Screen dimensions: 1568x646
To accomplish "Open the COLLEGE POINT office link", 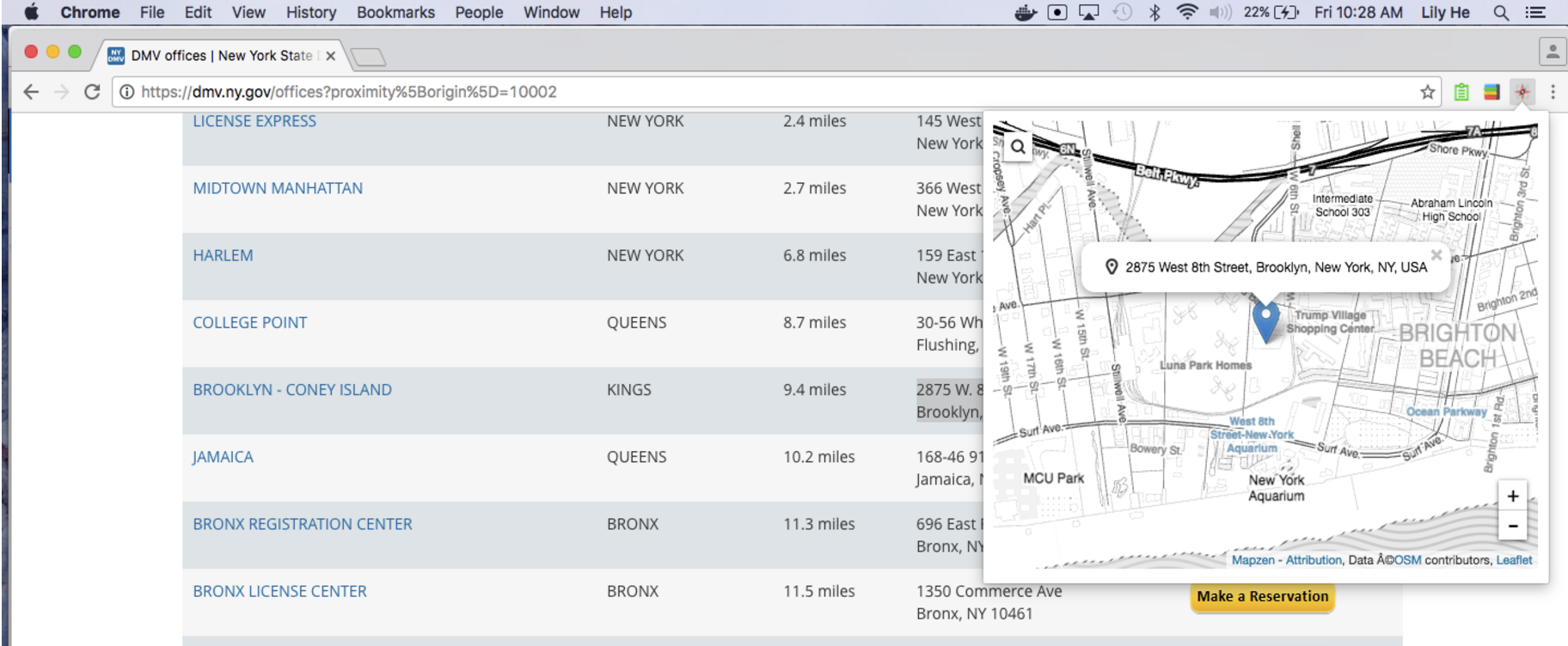I will [x=250, y=322].
